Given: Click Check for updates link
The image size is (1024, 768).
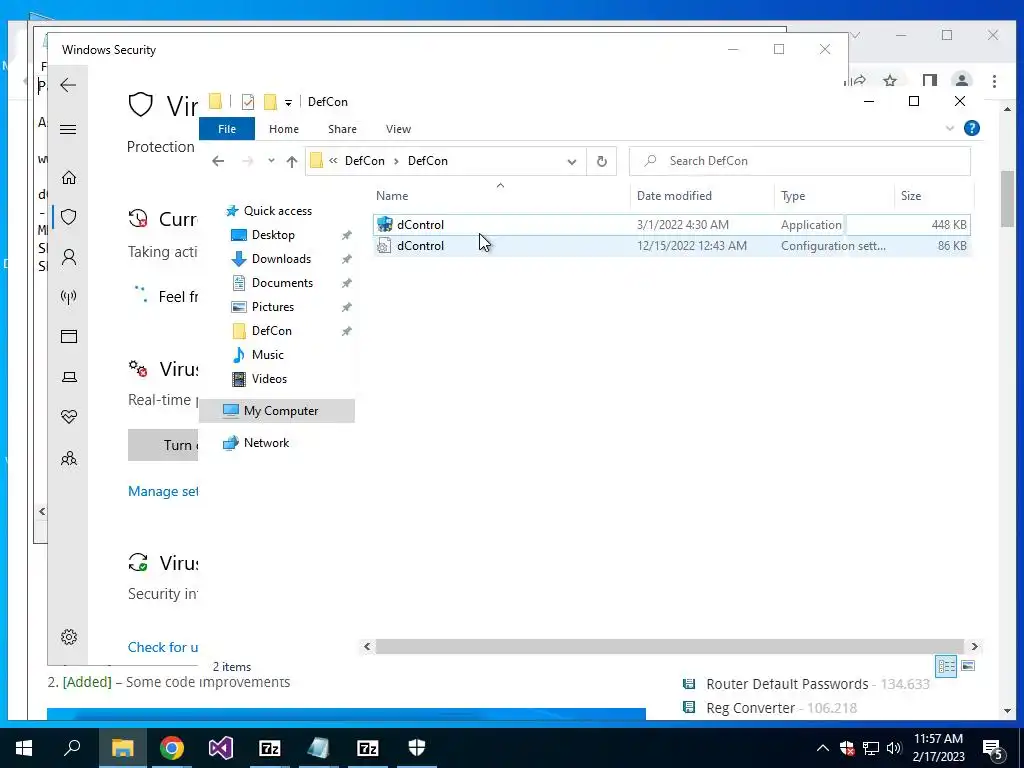Looking at the screenshot, I should (x=163, y=647).
